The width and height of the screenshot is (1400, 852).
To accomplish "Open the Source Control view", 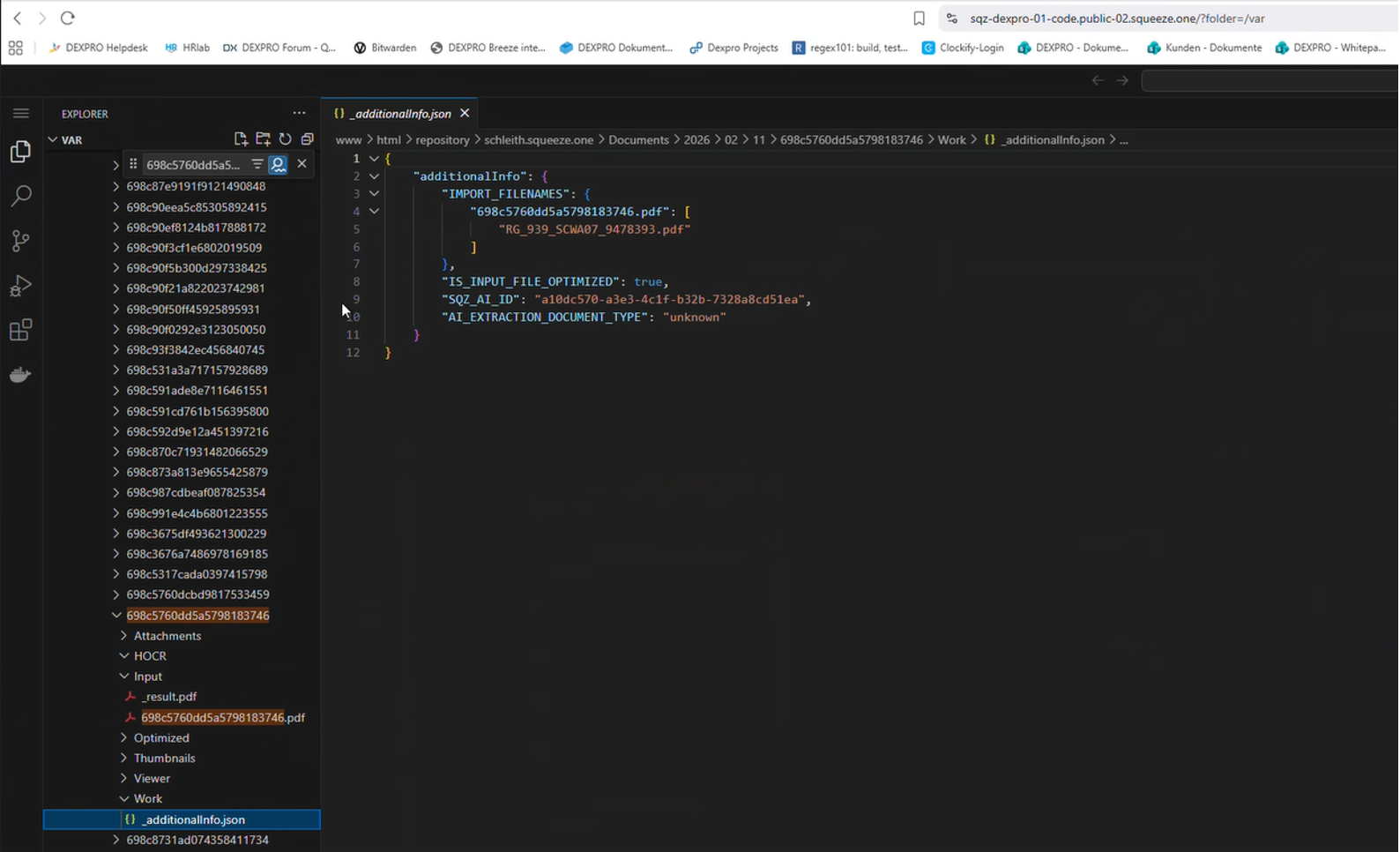I will pos(20,241).
